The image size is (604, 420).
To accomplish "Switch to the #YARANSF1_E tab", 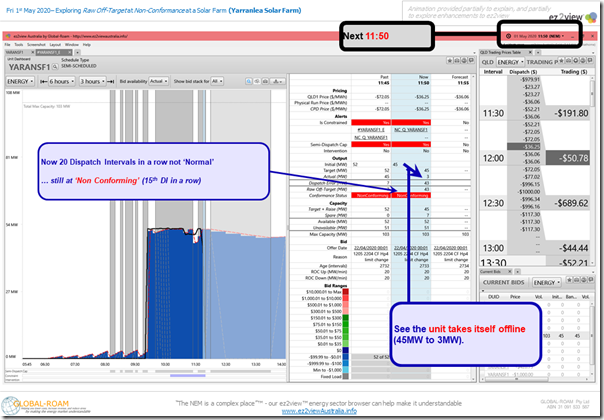I will (x=52, y=52).
